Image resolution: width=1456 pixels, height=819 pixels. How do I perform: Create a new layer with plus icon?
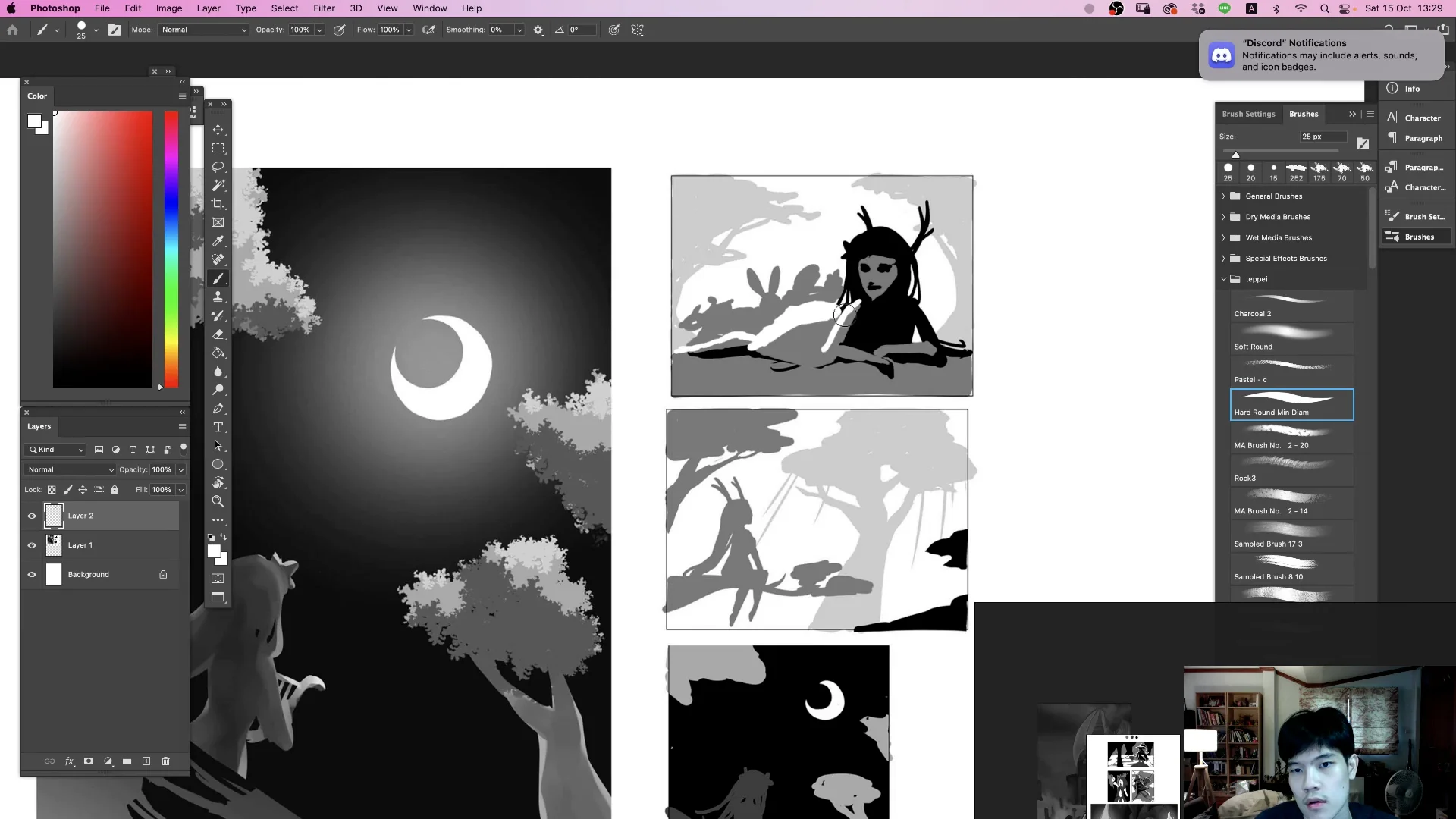(146, 761)
